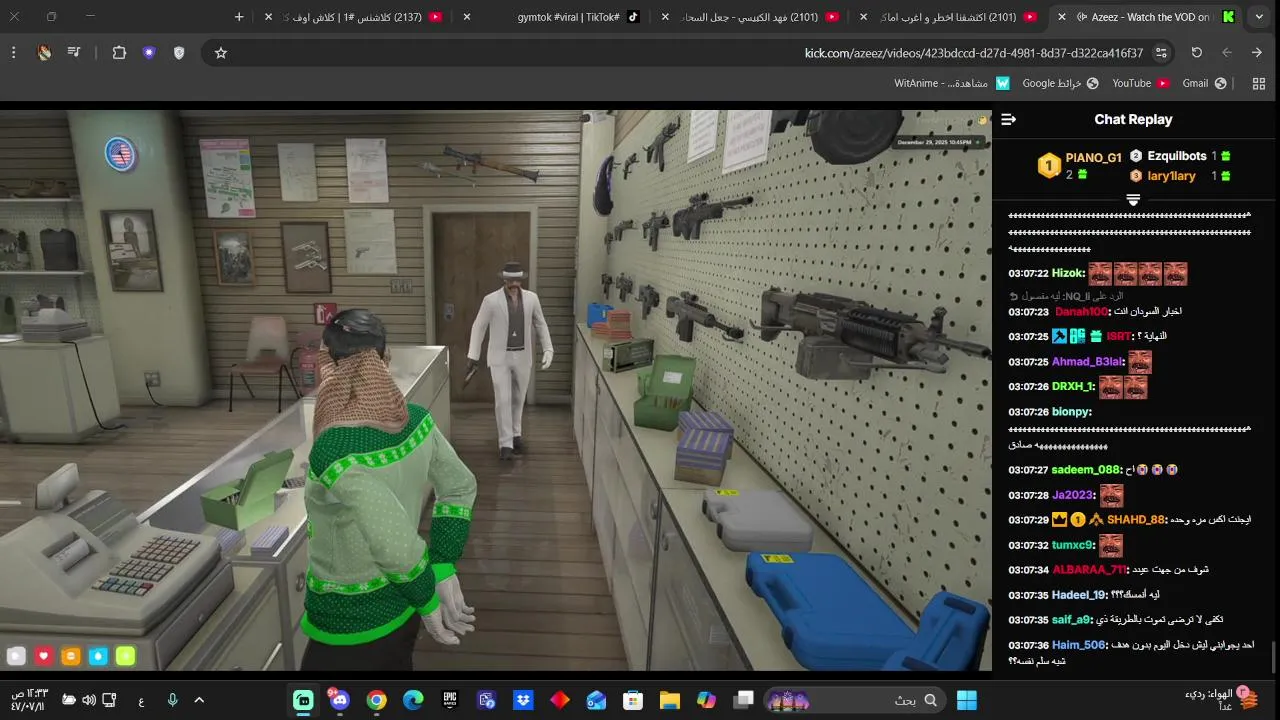Click username Danah100 in chat
The width and height of the screenshot is (1280, 720).
[1083, 312]
